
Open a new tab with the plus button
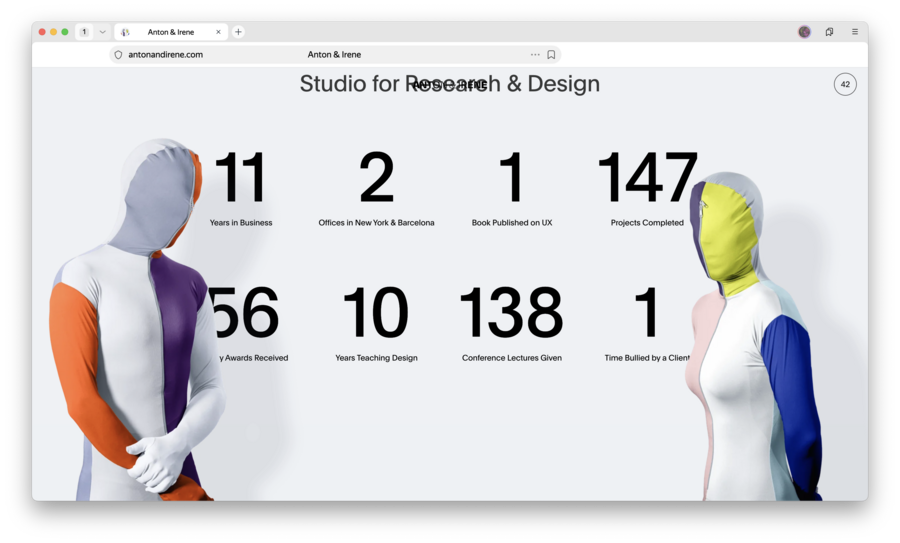pyautogui.click(x=238, y=32)
